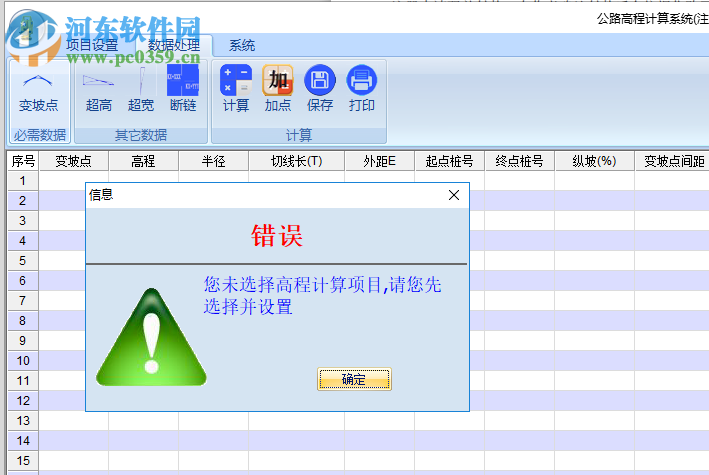Image resolution: width=709 pixels, height=475 pixels.
Task: Click the 半径 cell in row 15
Action: coord(213,461)
